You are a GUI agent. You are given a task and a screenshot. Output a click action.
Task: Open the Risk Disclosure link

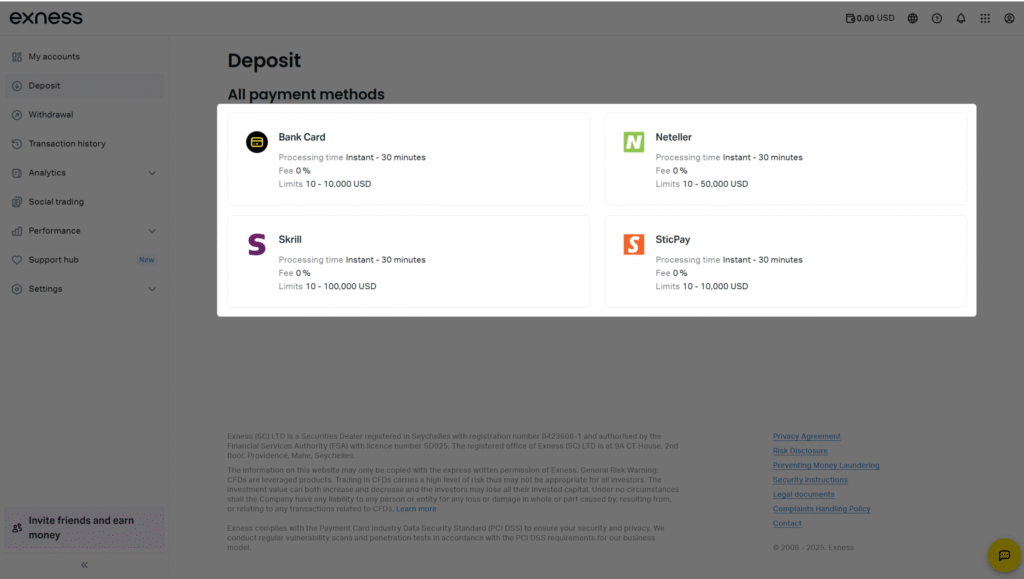(800, 450)
